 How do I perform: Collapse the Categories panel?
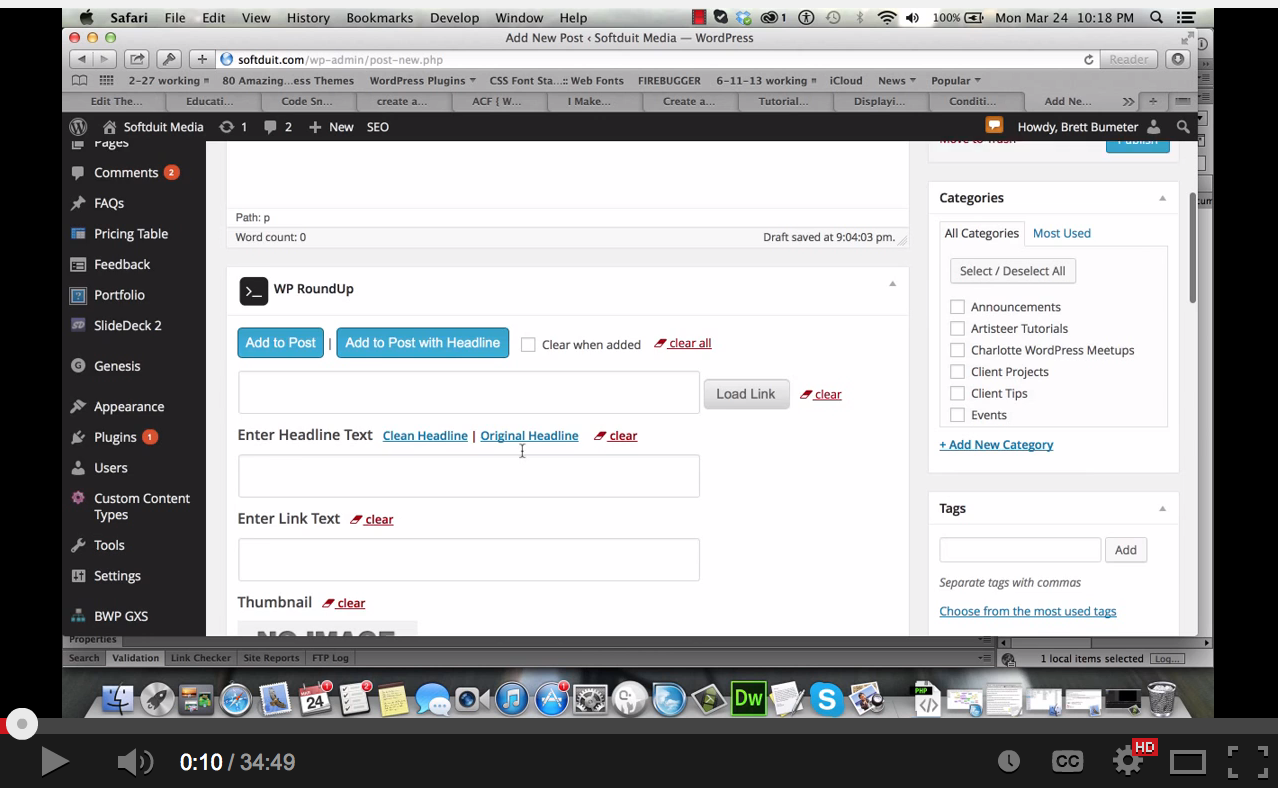(1162, 198)
